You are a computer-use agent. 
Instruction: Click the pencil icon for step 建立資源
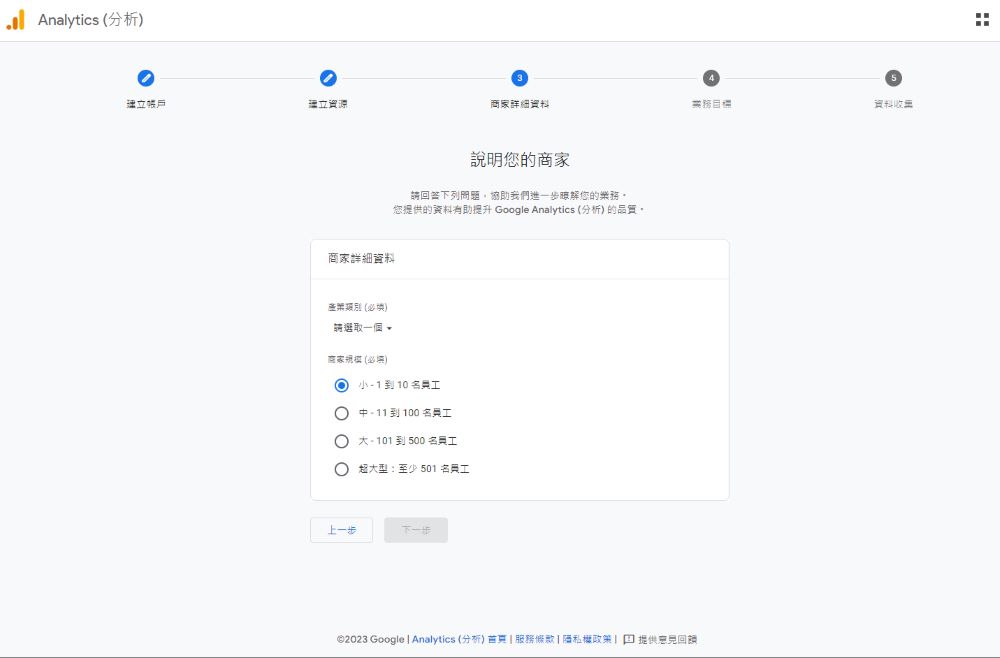(x=328, y=78)
